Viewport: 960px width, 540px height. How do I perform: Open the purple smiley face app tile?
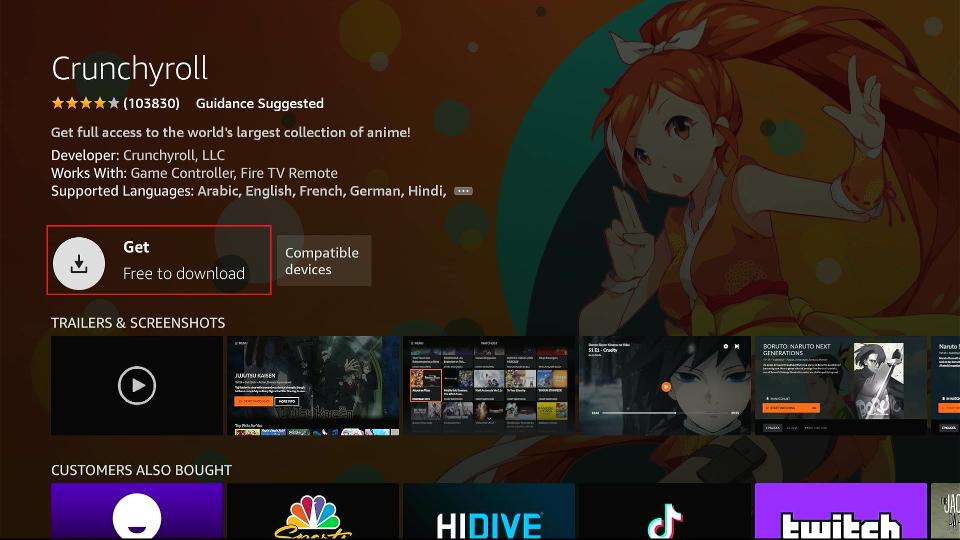tap(137, 511)
